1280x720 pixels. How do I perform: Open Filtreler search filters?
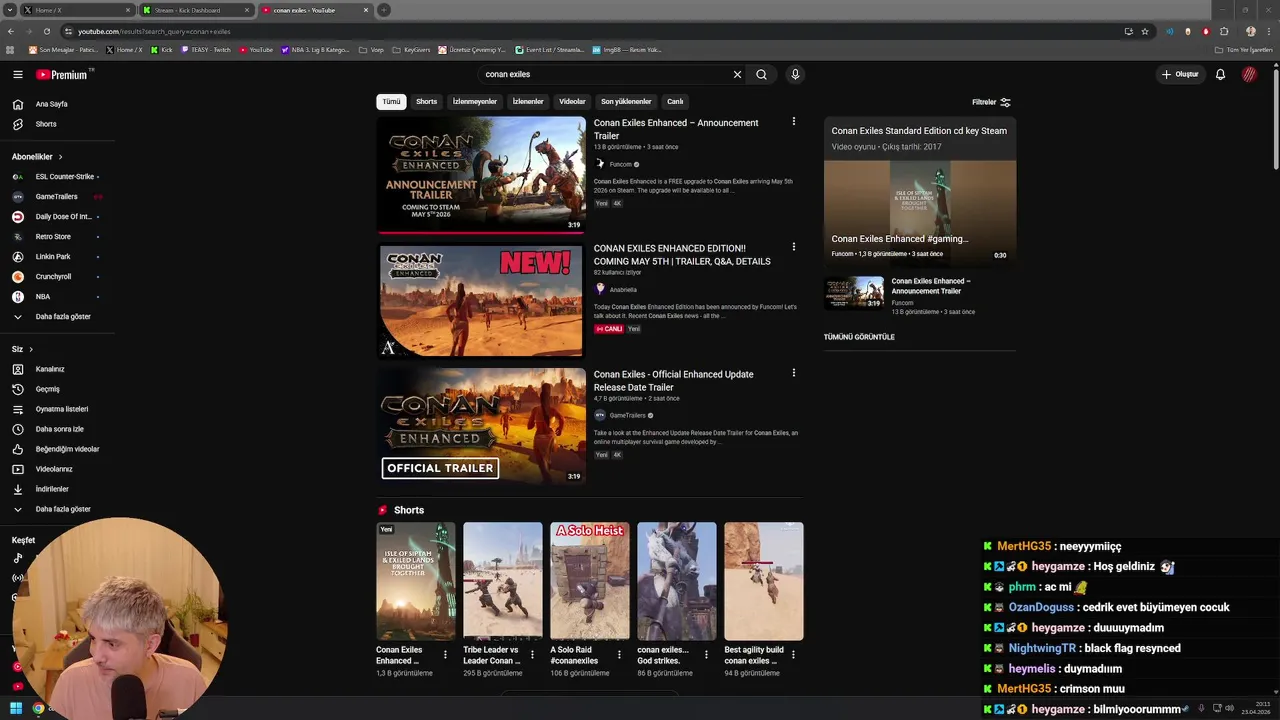[991, 102]
